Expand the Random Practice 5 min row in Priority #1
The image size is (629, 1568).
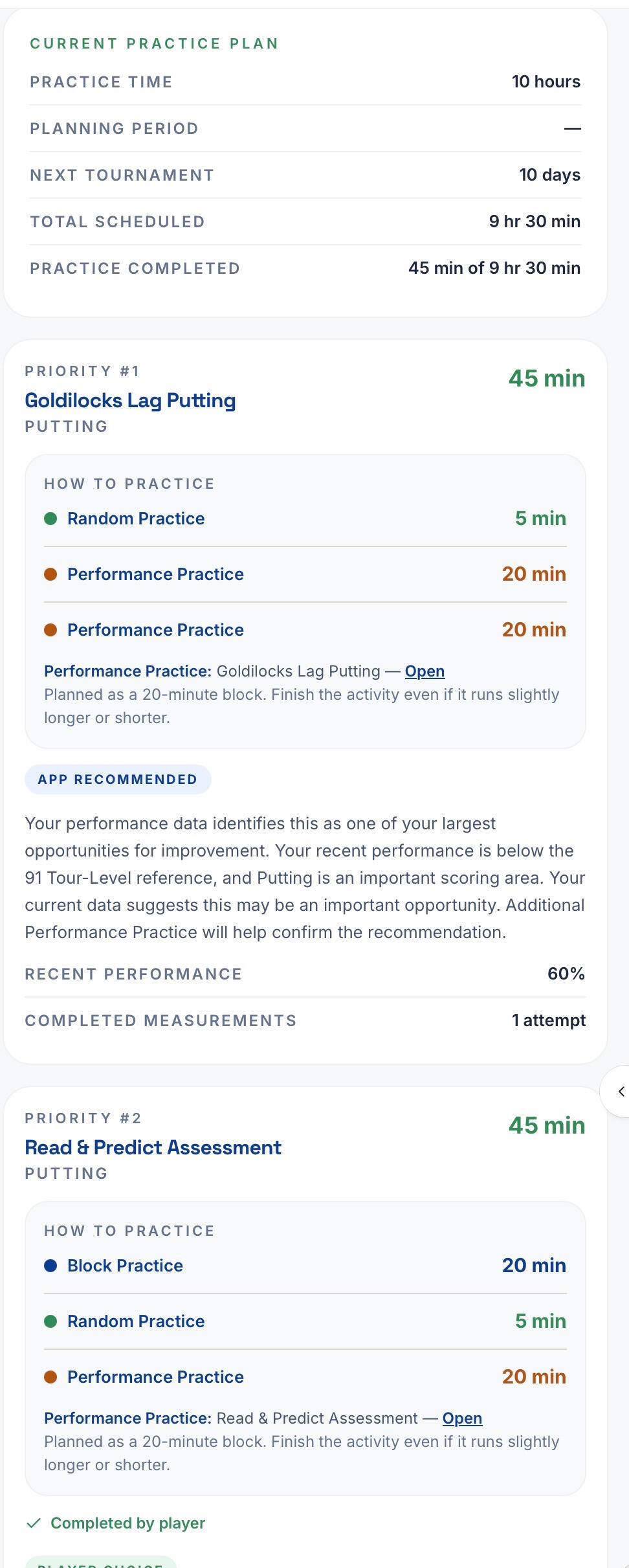pyautogui.click(x=305, y=519)
